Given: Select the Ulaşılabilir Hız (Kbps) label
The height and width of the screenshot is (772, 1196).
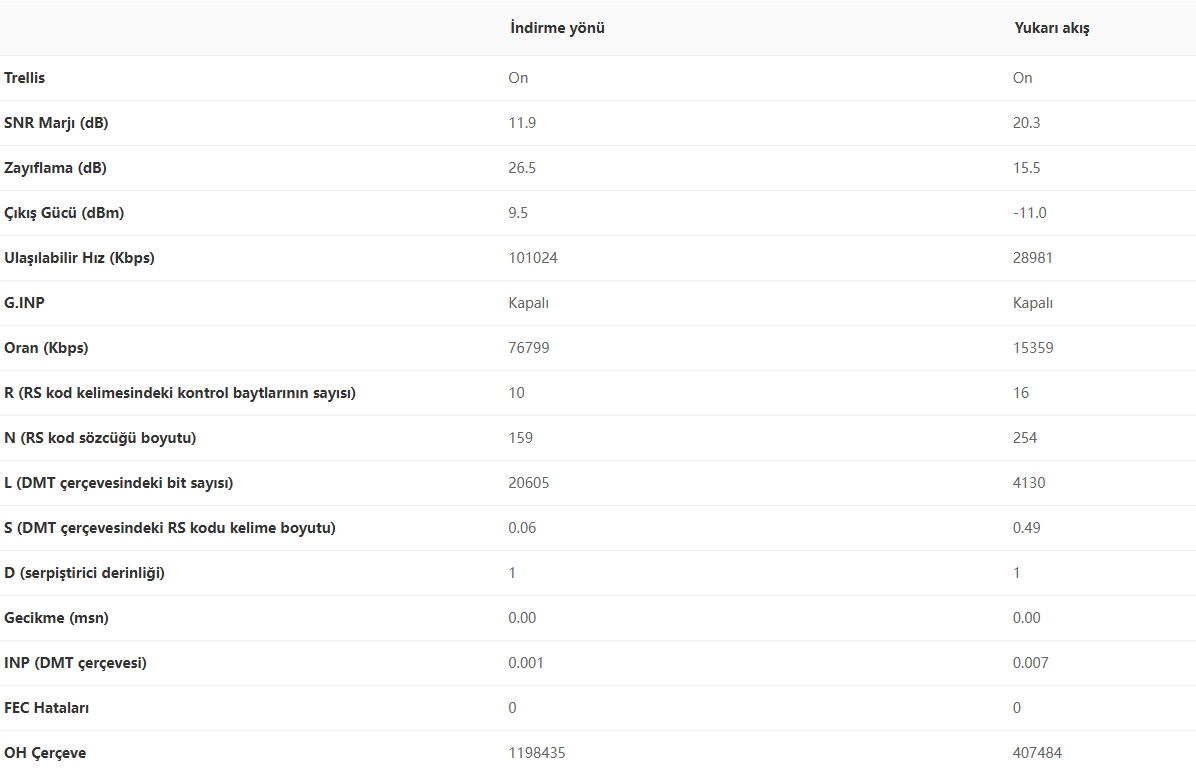Looking at the screenshot, I should (x=79, y=258).
